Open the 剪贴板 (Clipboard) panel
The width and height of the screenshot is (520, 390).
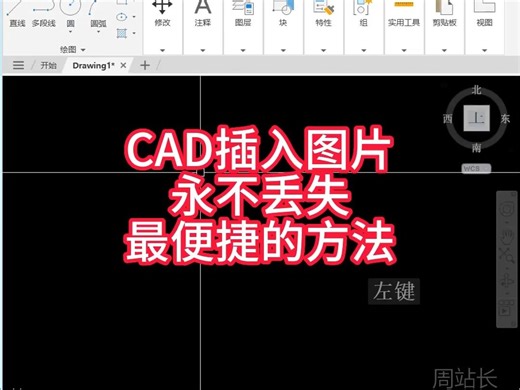(444, 13)
